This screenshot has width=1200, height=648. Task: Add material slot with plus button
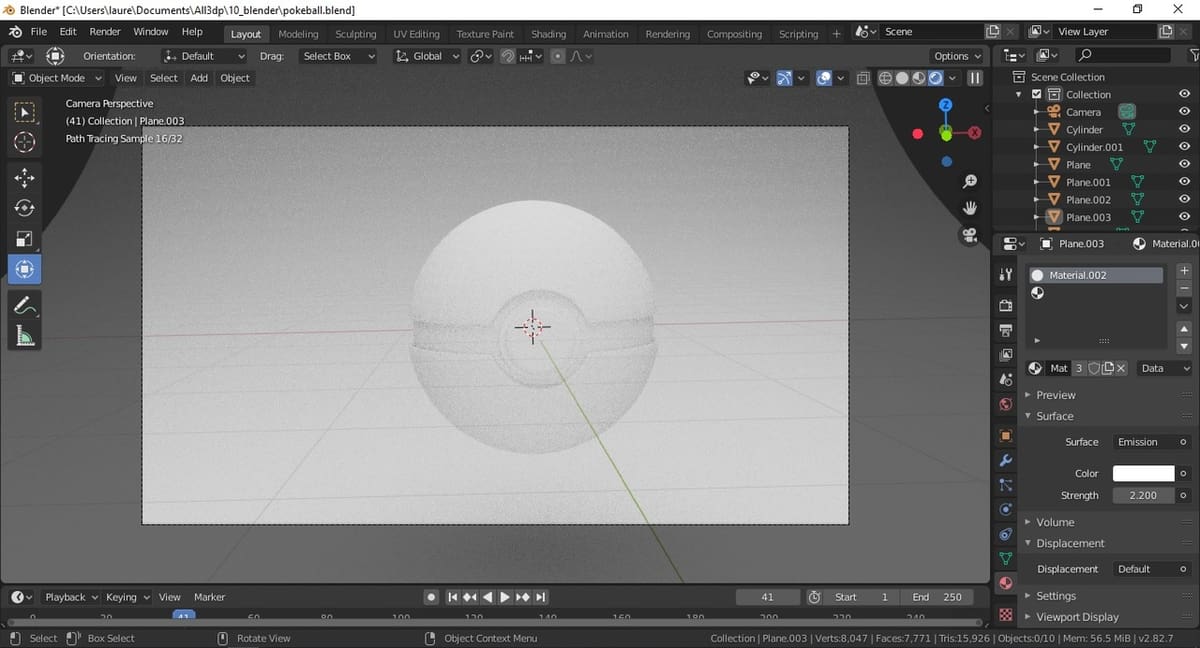(1184, 270)
